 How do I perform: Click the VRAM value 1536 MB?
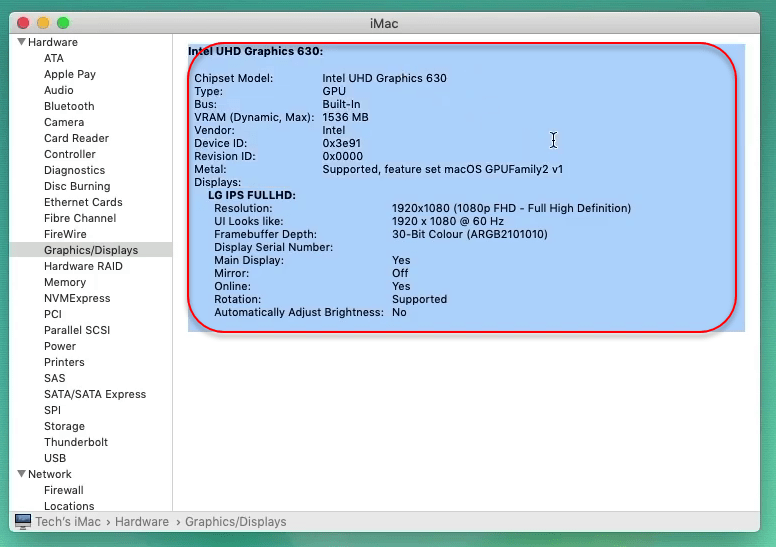pyautogui.click(x=345, y=117)
